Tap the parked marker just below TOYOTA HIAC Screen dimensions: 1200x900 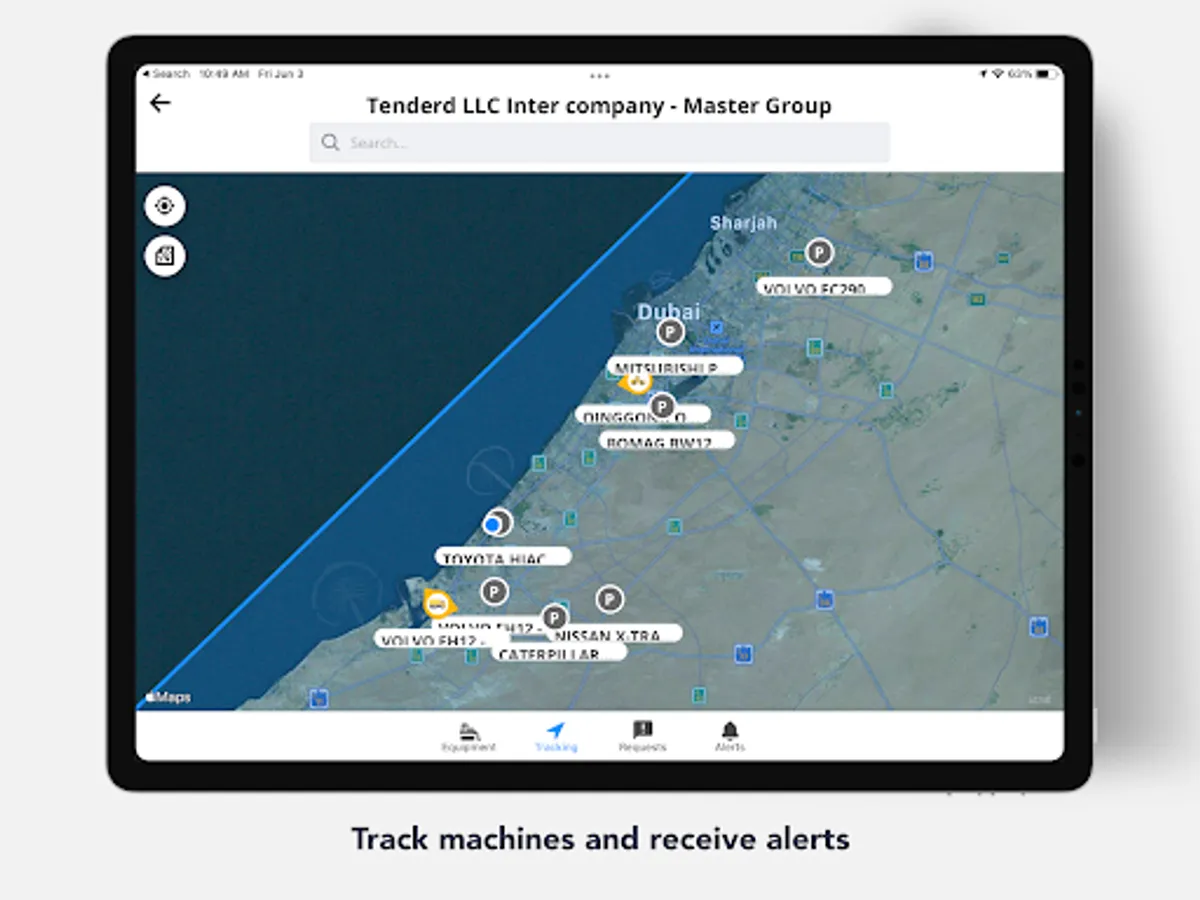click(x=494, y=592)
